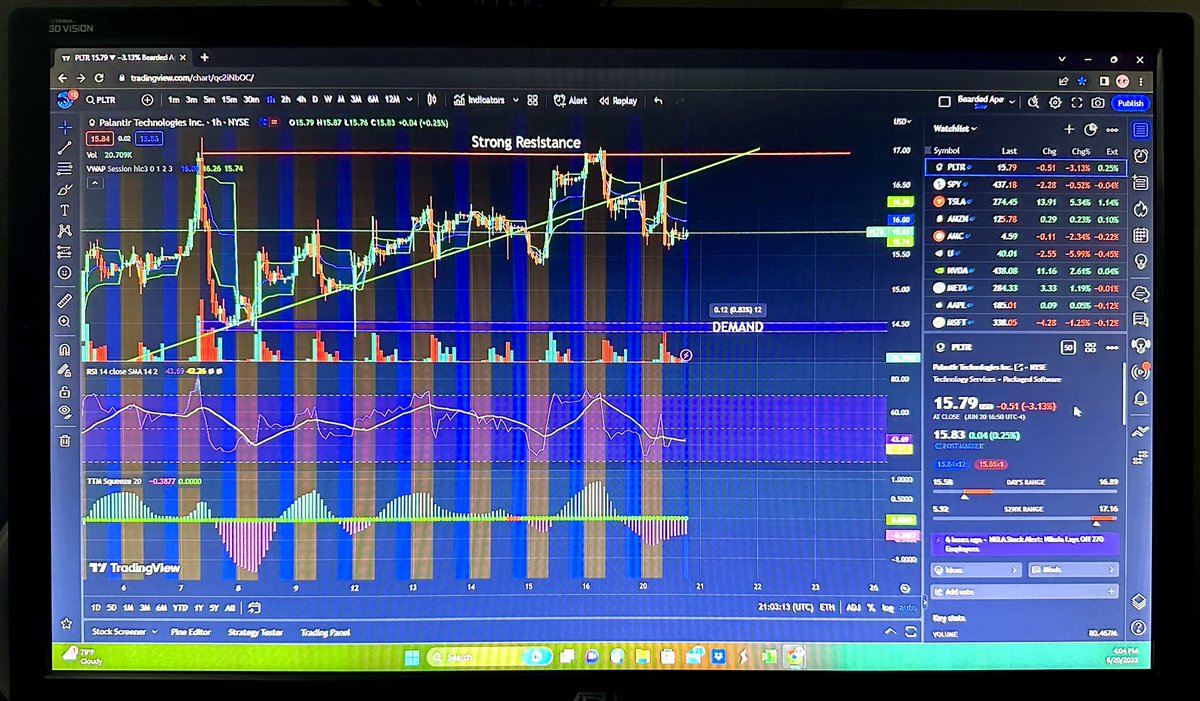This screenshot has height=701, width=1200.
Task: Open the candlestick chart style menu
Action: [433, 100]
